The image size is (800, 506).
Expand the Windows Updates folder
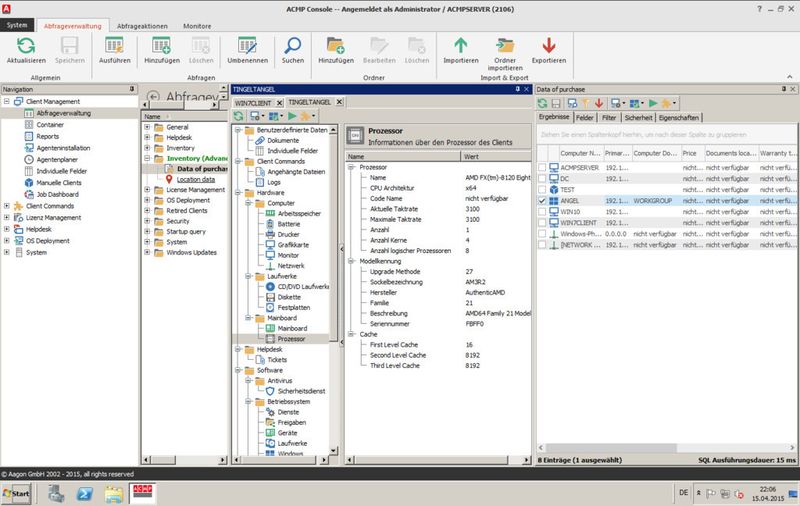click(x=147, y=252)
